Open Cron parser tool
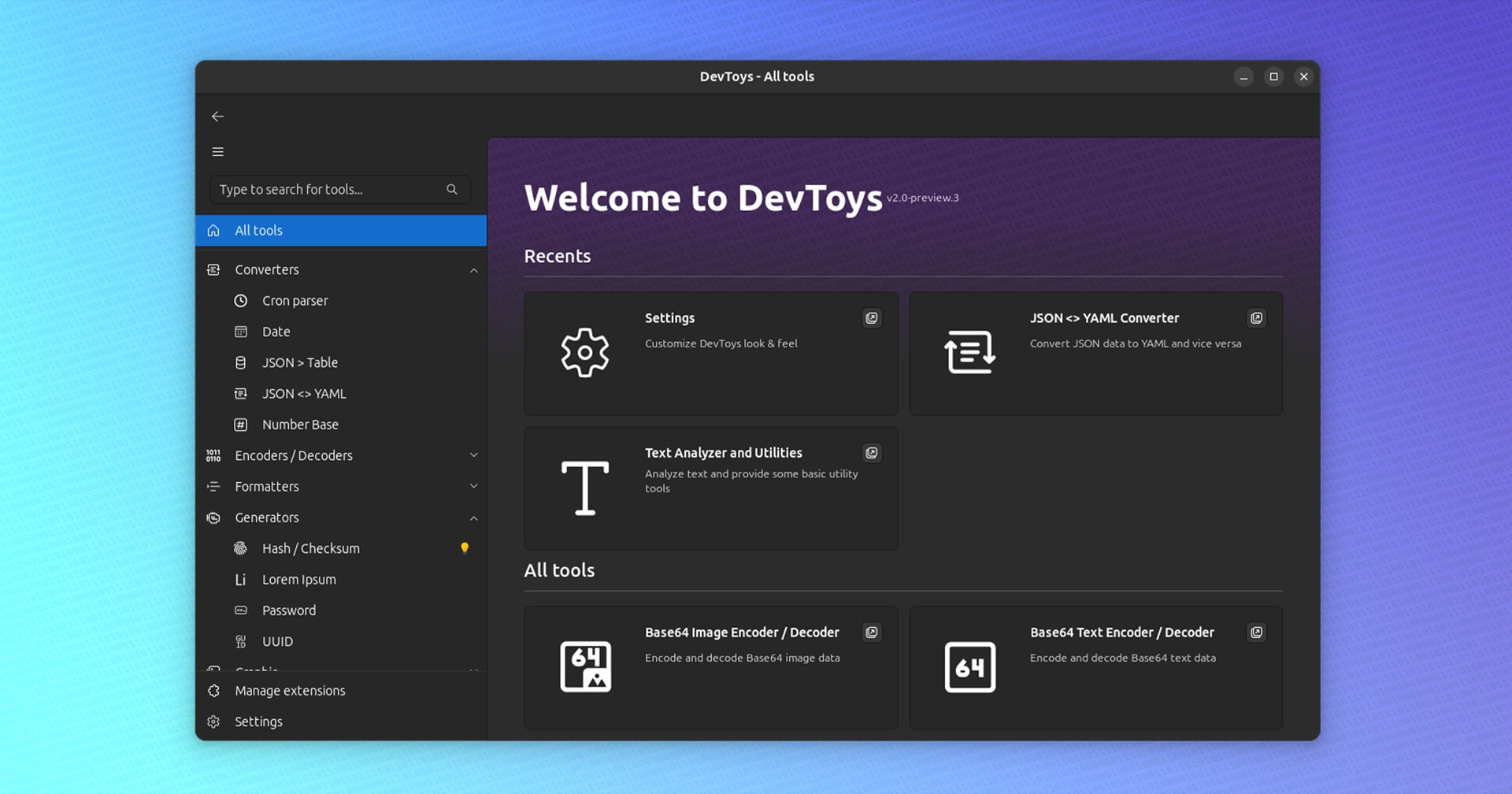 (x=295, y=301)
